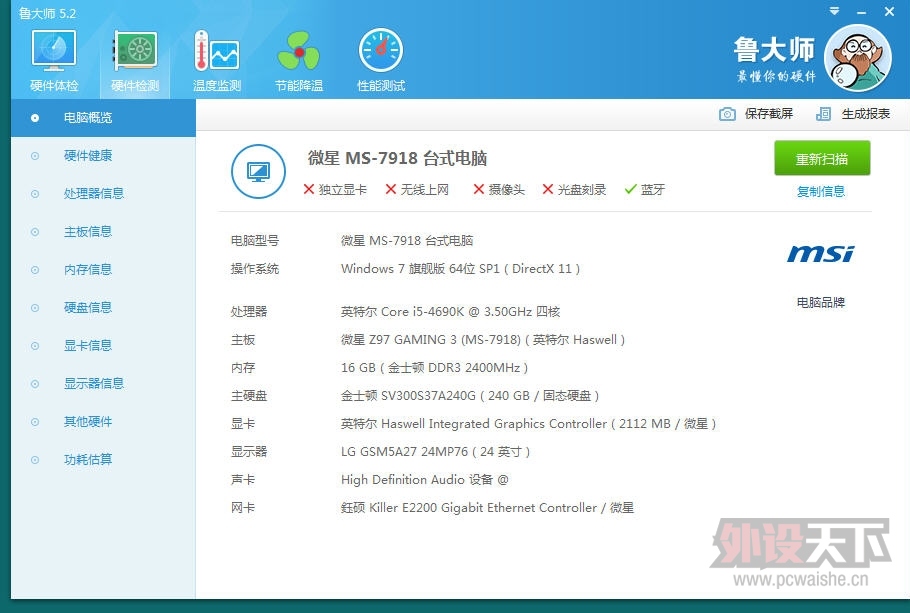This screenshot has height=613, width=910.
Task: Click the MSI brand logo
Action: 821,254
